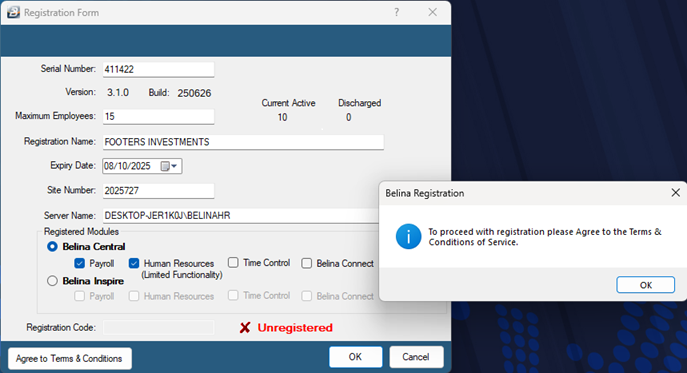Check Payroll under Belina Inspire

pos(79,296)
